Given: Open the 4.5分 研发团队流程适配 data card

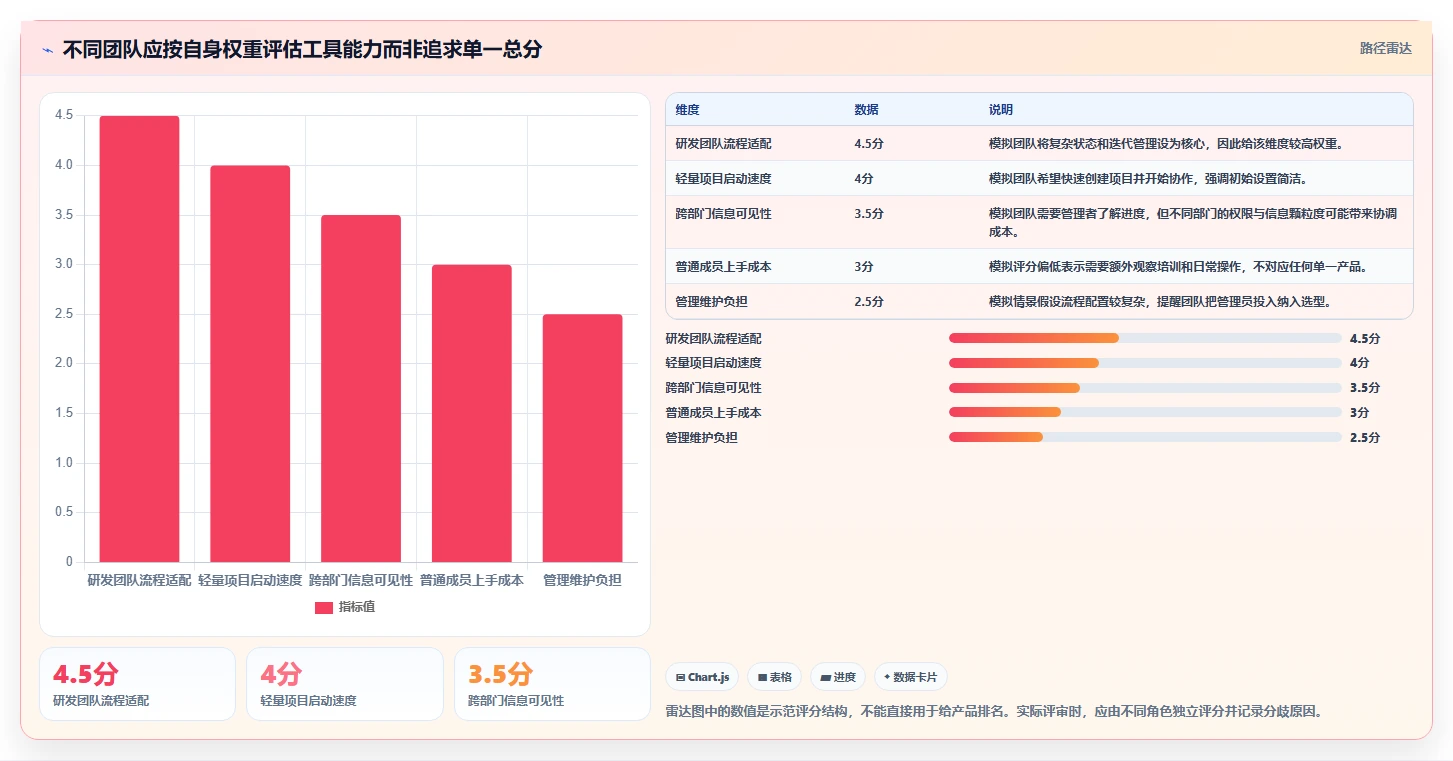Looking at the screenshot, I should (x=137, y=684).
